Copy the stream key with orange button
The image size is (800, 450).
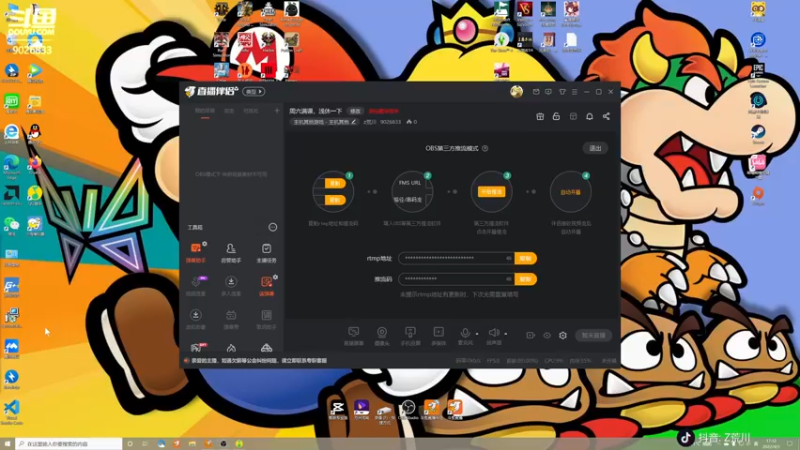click(526, 279)
